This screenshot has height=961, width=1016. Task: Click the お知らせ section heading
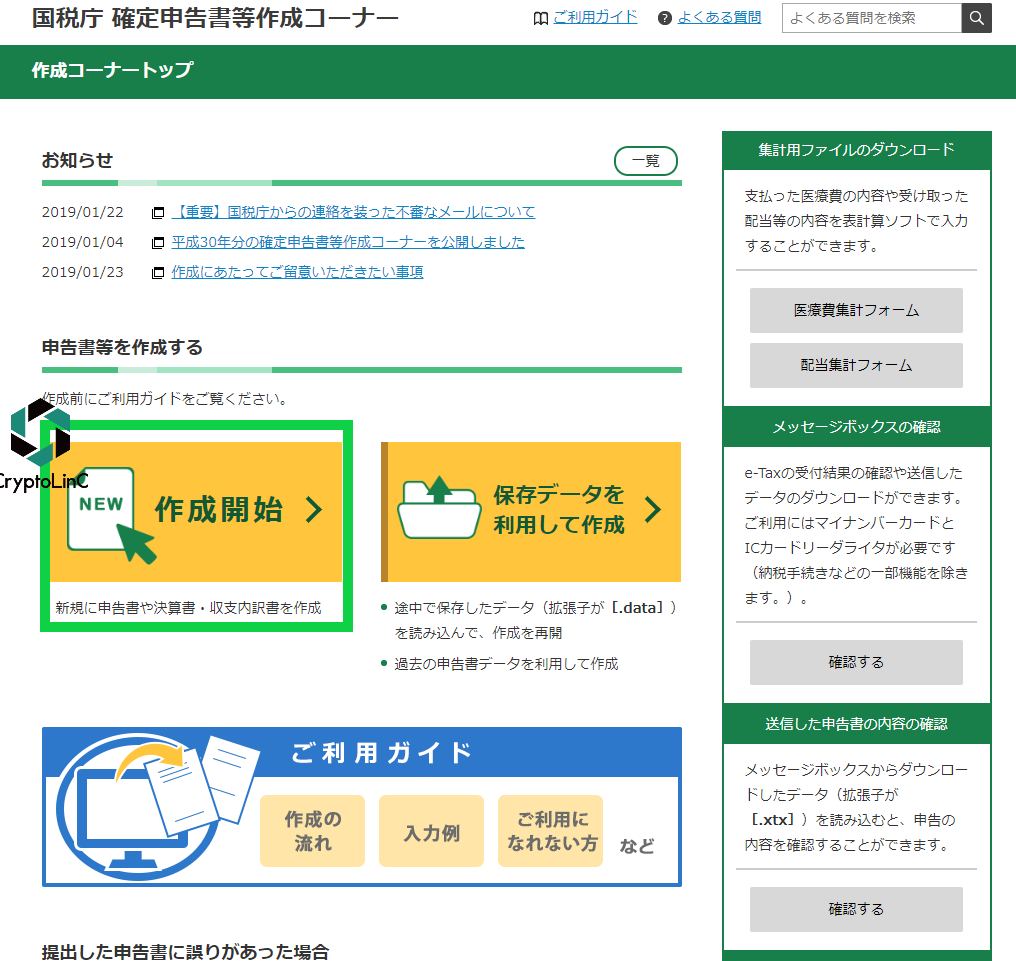tap(77, 160)
